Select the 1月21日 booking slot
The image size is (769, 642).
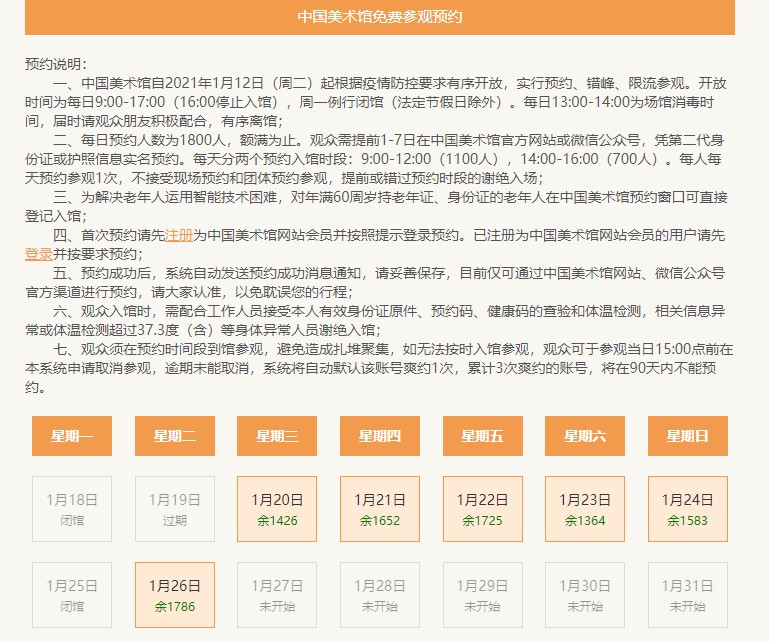tap(380, 509)
